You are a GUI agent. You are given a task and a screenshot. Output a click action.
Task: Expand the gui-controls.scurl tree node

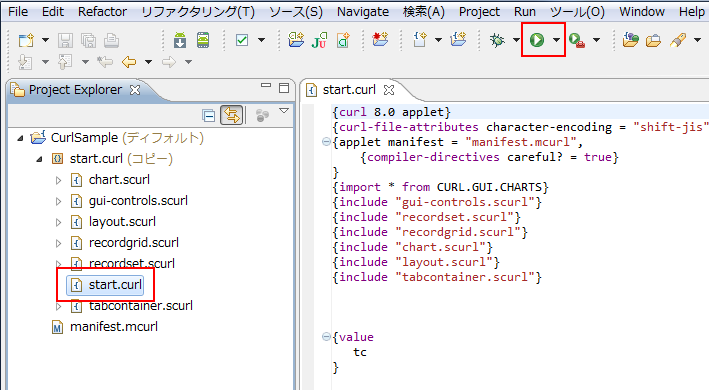click(58, 201)
